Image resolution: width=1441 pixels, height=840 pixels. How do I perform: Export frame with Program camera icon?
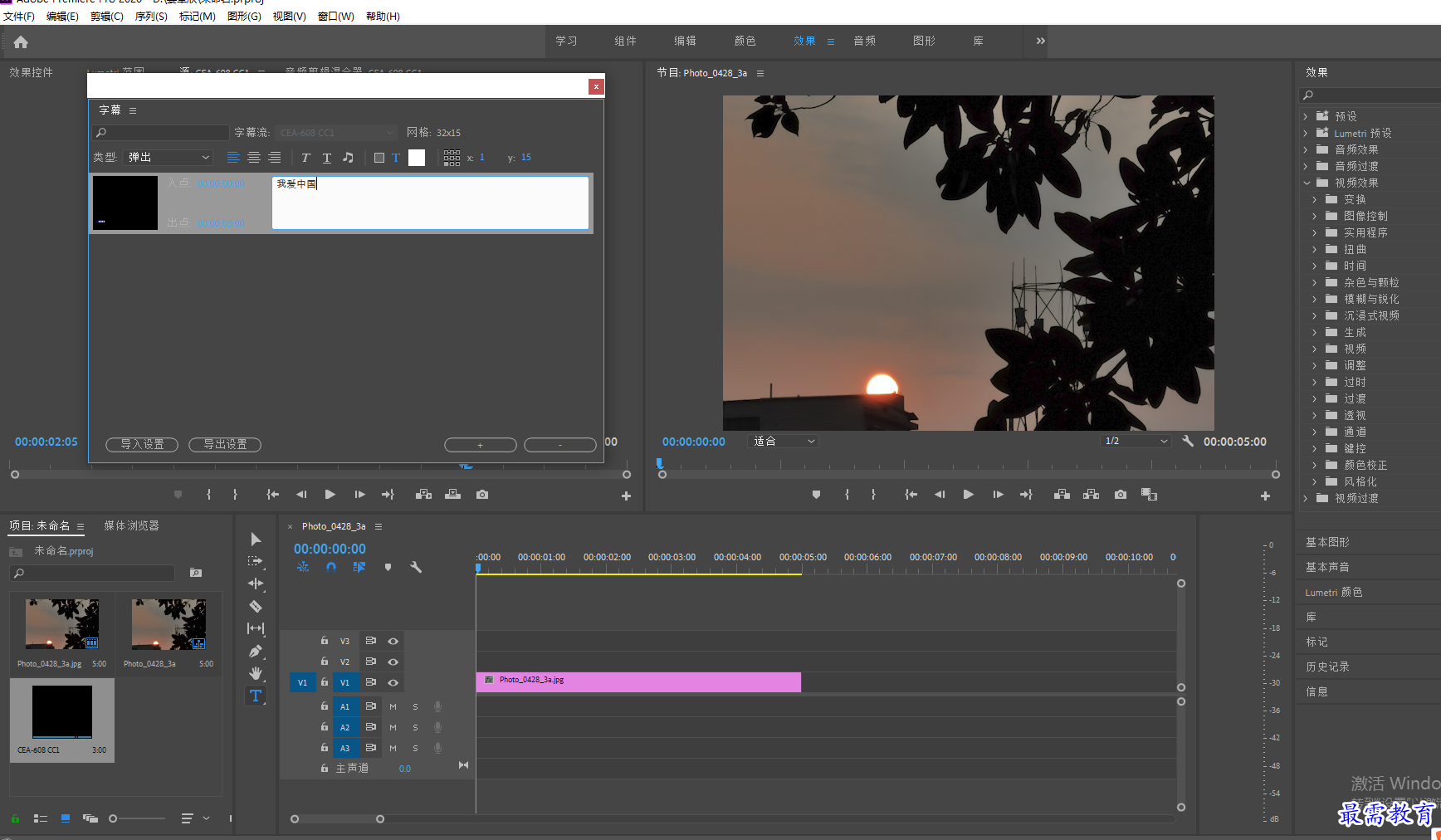1121,495
